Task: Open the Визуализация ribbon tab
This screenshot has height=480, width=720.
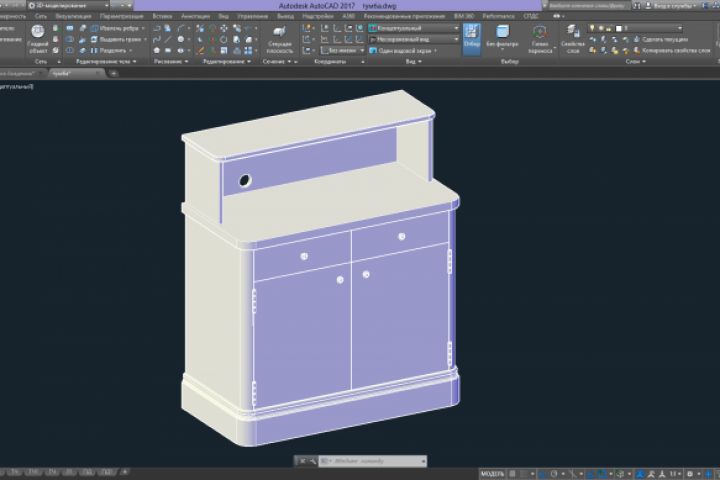Action: (73, 16)
